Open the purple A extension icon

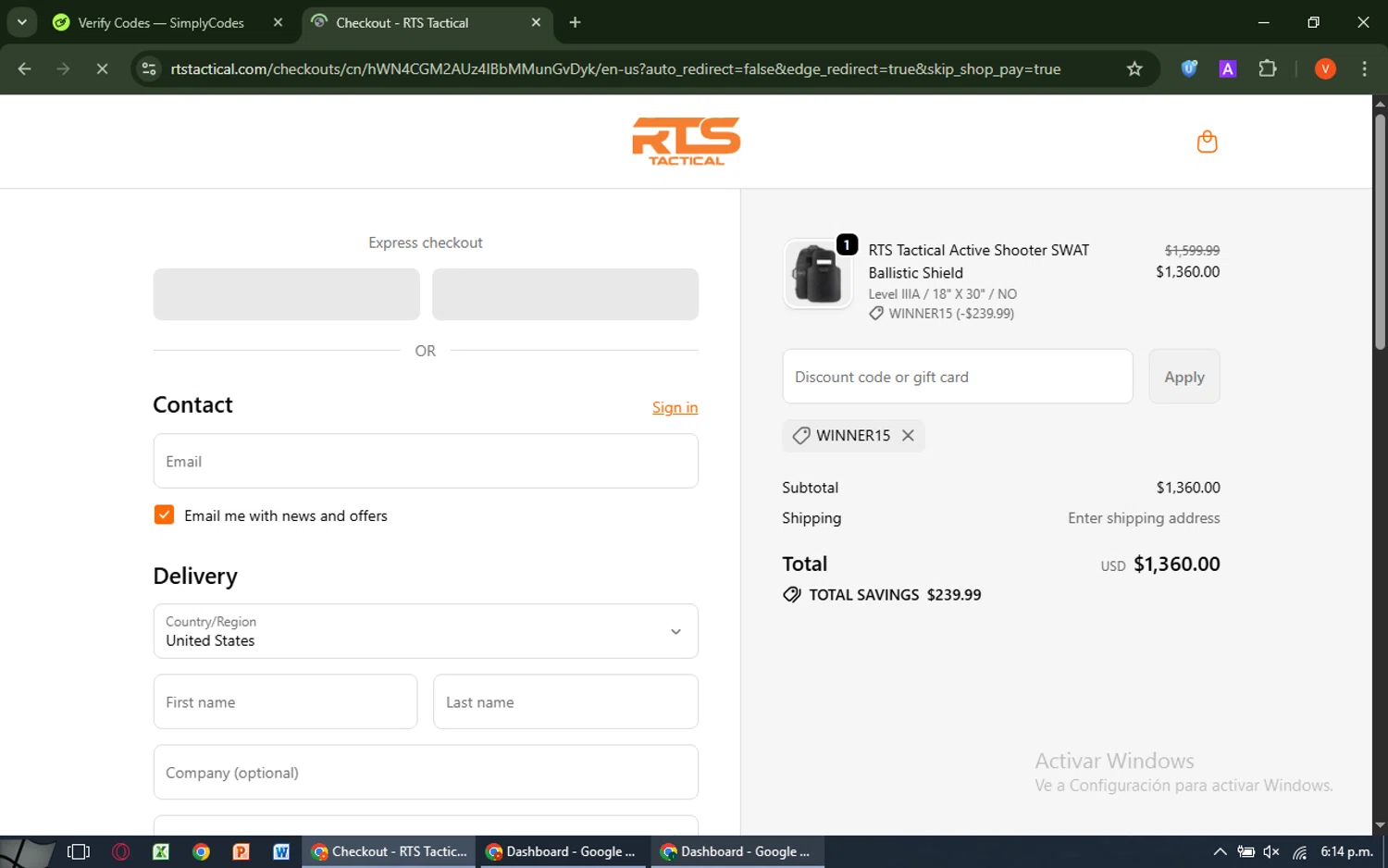(1228, 68)
